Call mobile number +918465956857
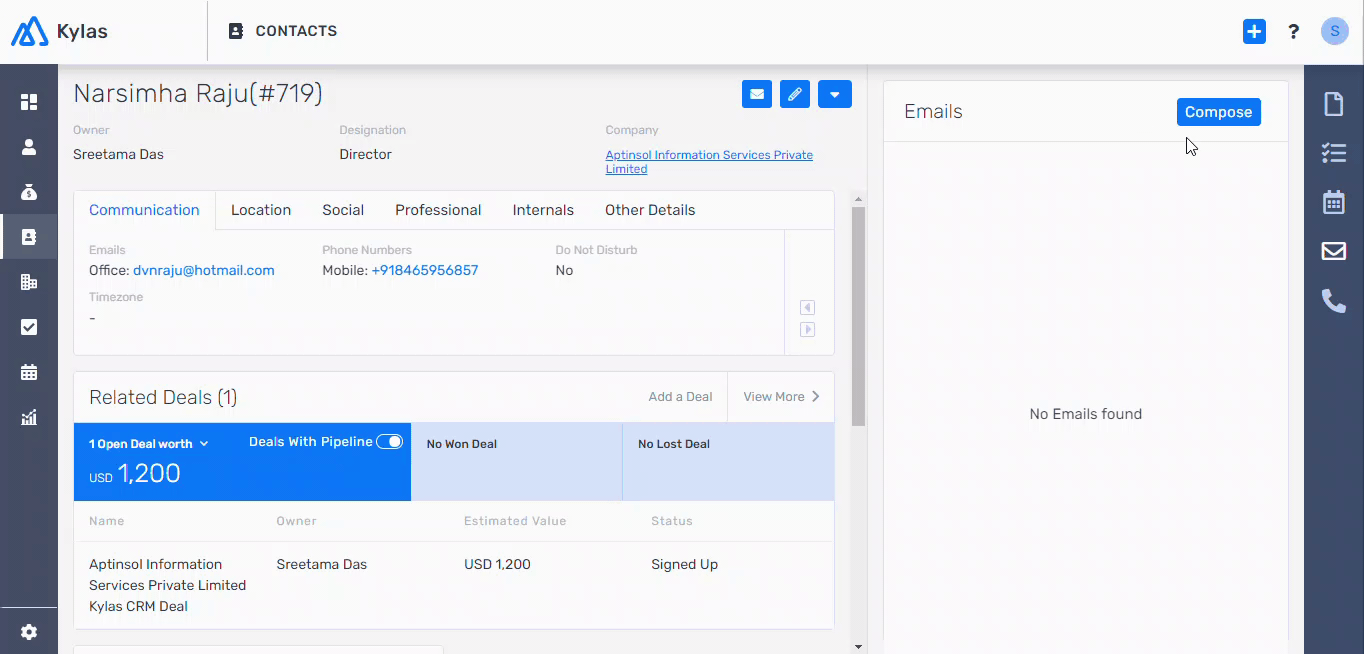1364x654 pixels. 425,270
